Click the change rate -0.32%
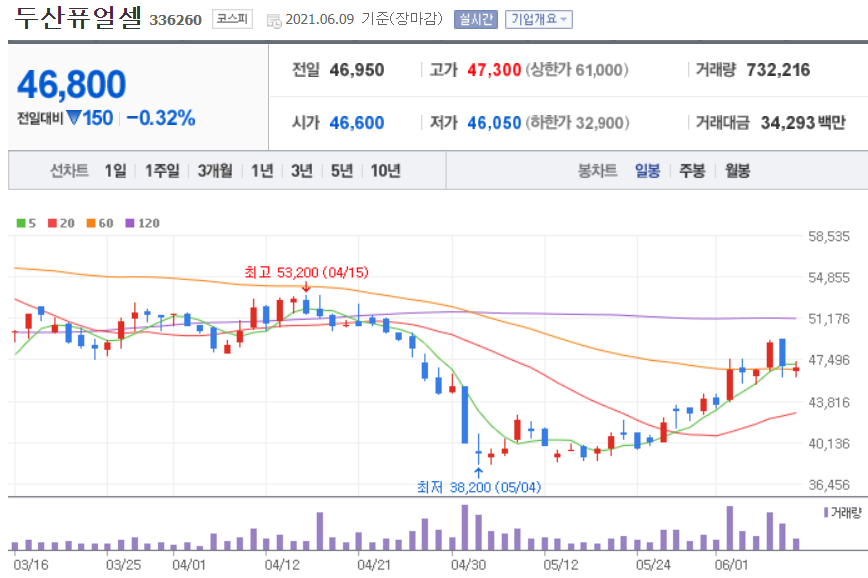 (161, 118)
